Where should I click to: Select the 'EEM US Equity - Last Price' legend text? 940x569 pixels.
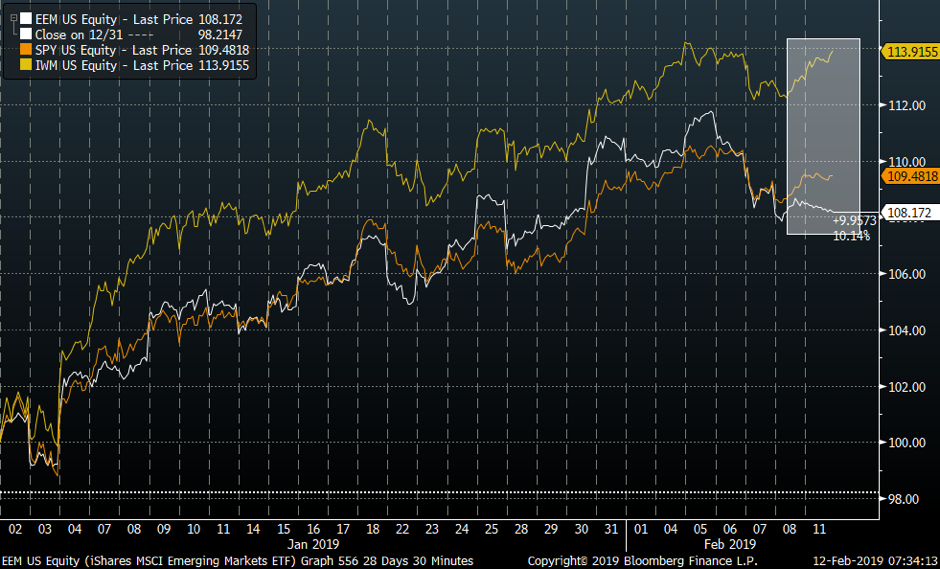click(114, 19)
